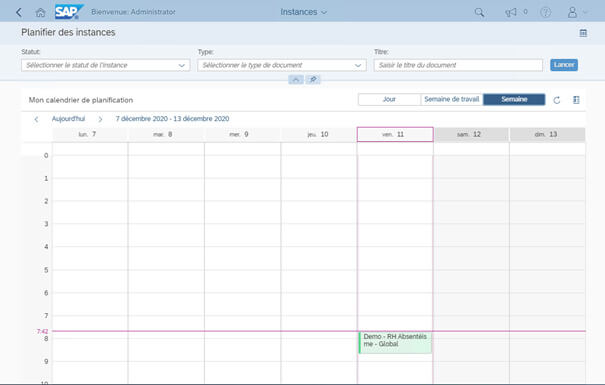
Task: Select the mer. 9 day header
Action: click(242, 134)
